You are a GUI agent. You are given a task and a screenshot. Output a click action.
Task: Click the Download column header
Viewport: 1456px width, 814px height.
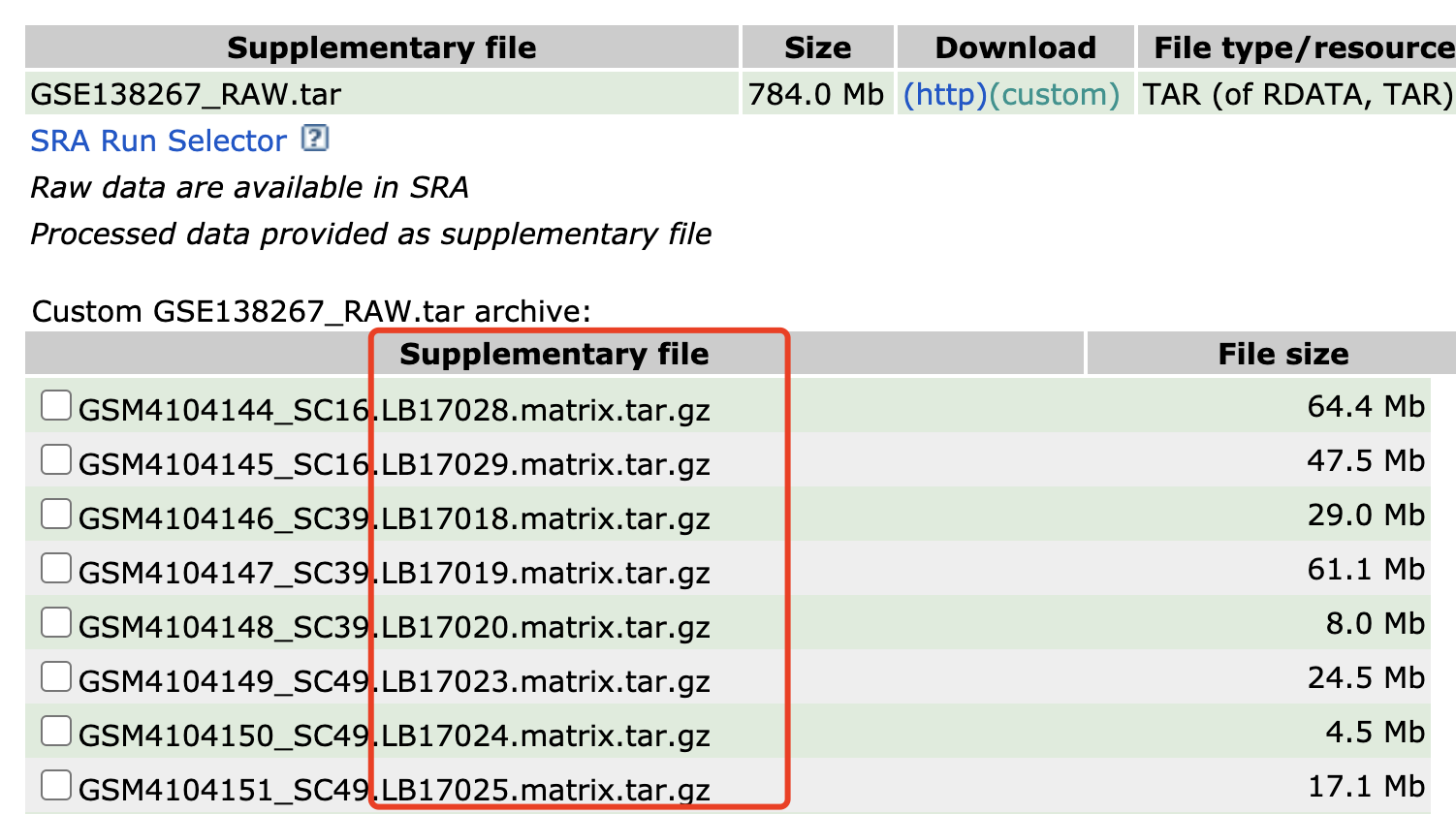coord(1015,48)
